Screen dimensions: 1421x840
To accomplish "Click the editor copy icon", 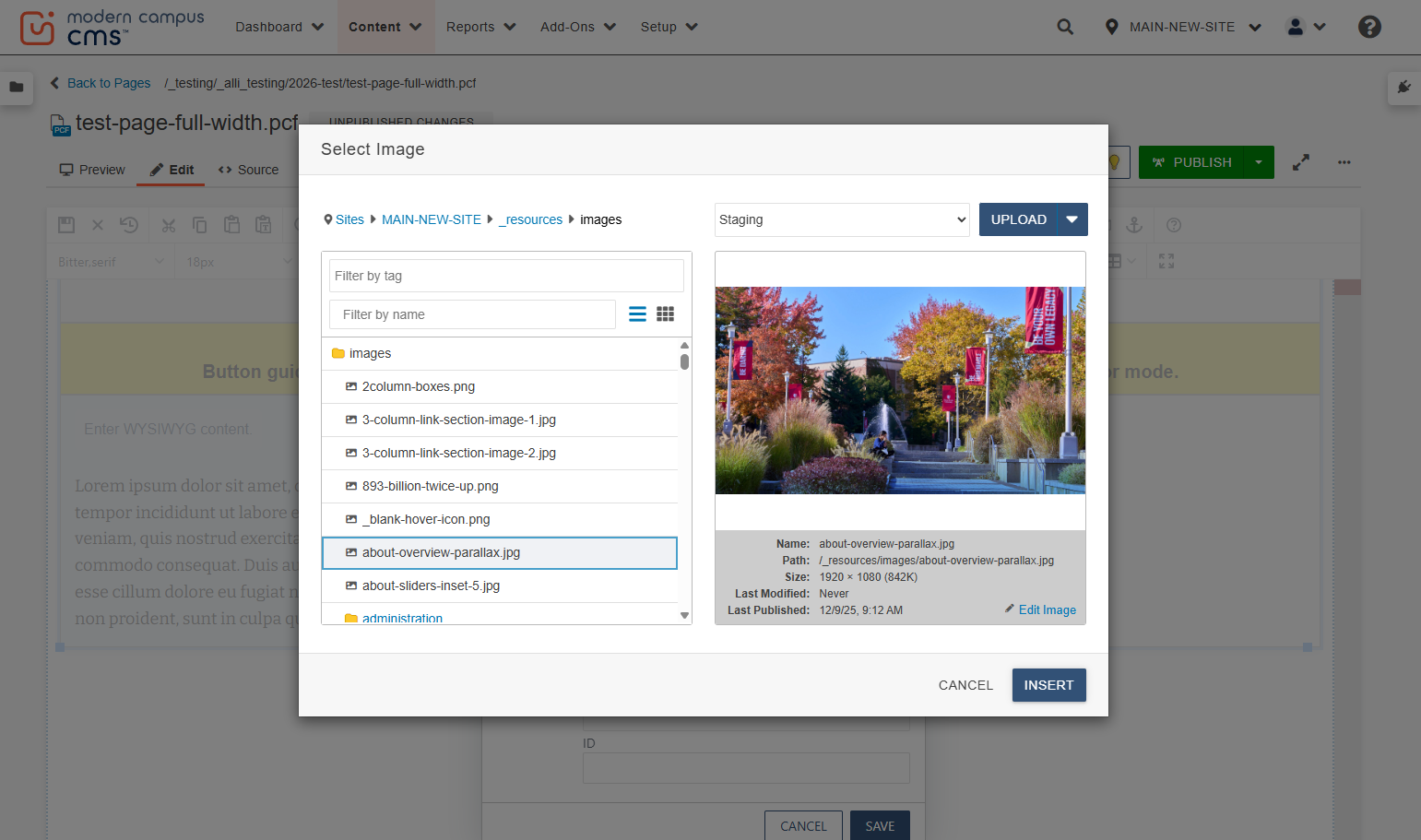I will [200, 225].
